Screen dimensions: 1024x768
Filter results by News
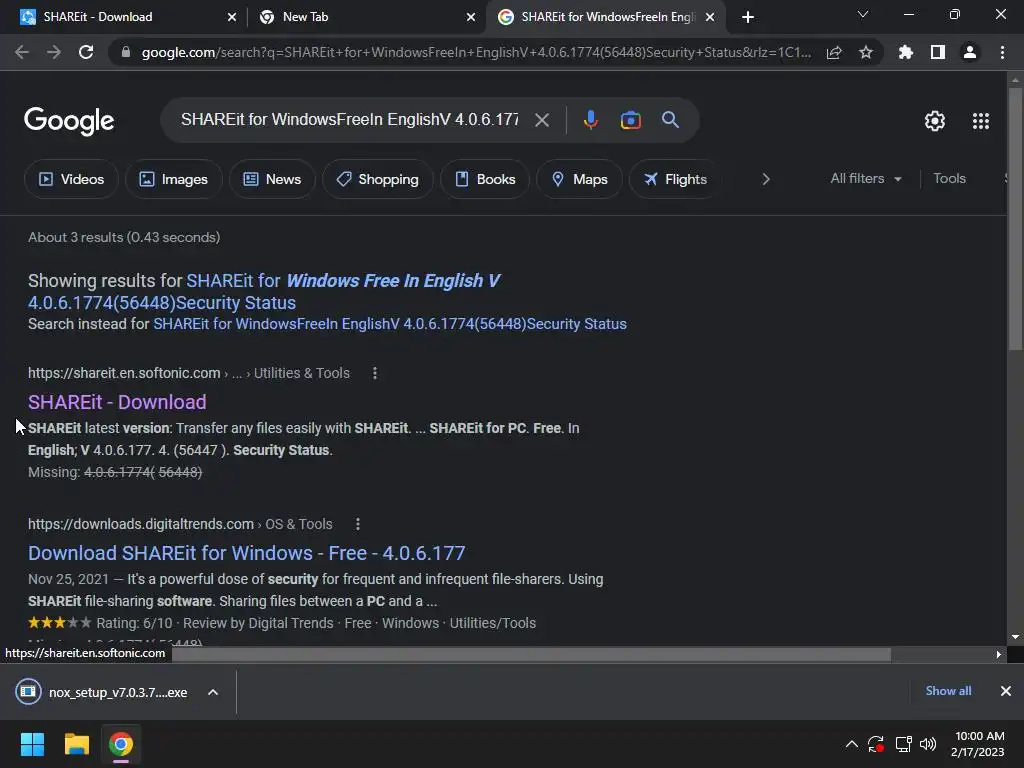[272, 179]
